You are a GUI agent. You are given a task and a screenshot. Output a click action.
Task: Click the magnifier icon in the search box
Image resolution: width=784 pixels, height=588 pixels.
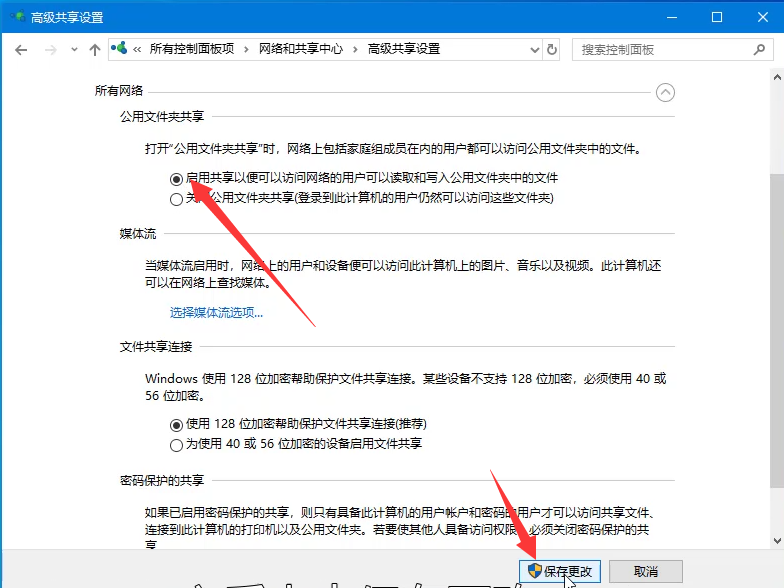pos(757,49)
